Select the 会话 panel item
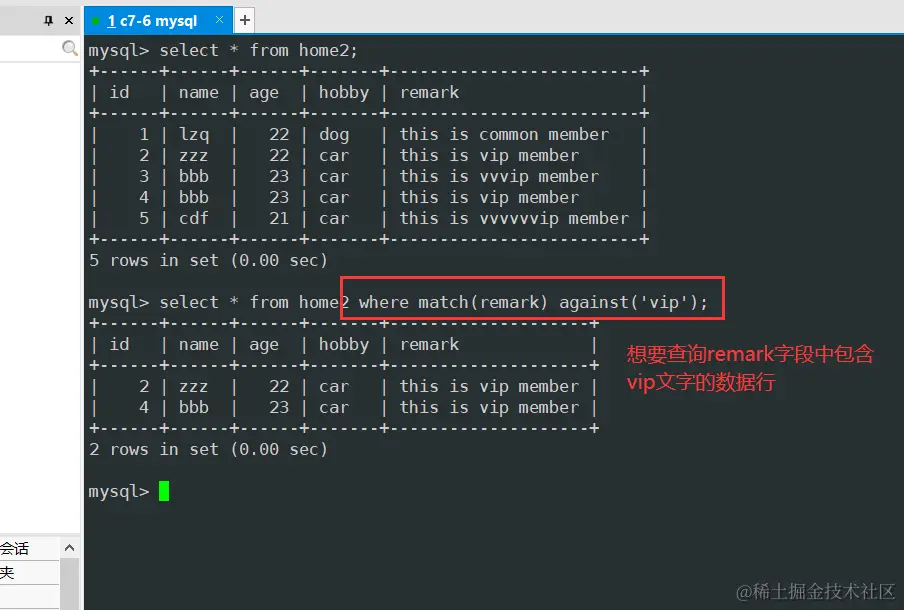Screen dimensions: 904x610 click(14, 548)
